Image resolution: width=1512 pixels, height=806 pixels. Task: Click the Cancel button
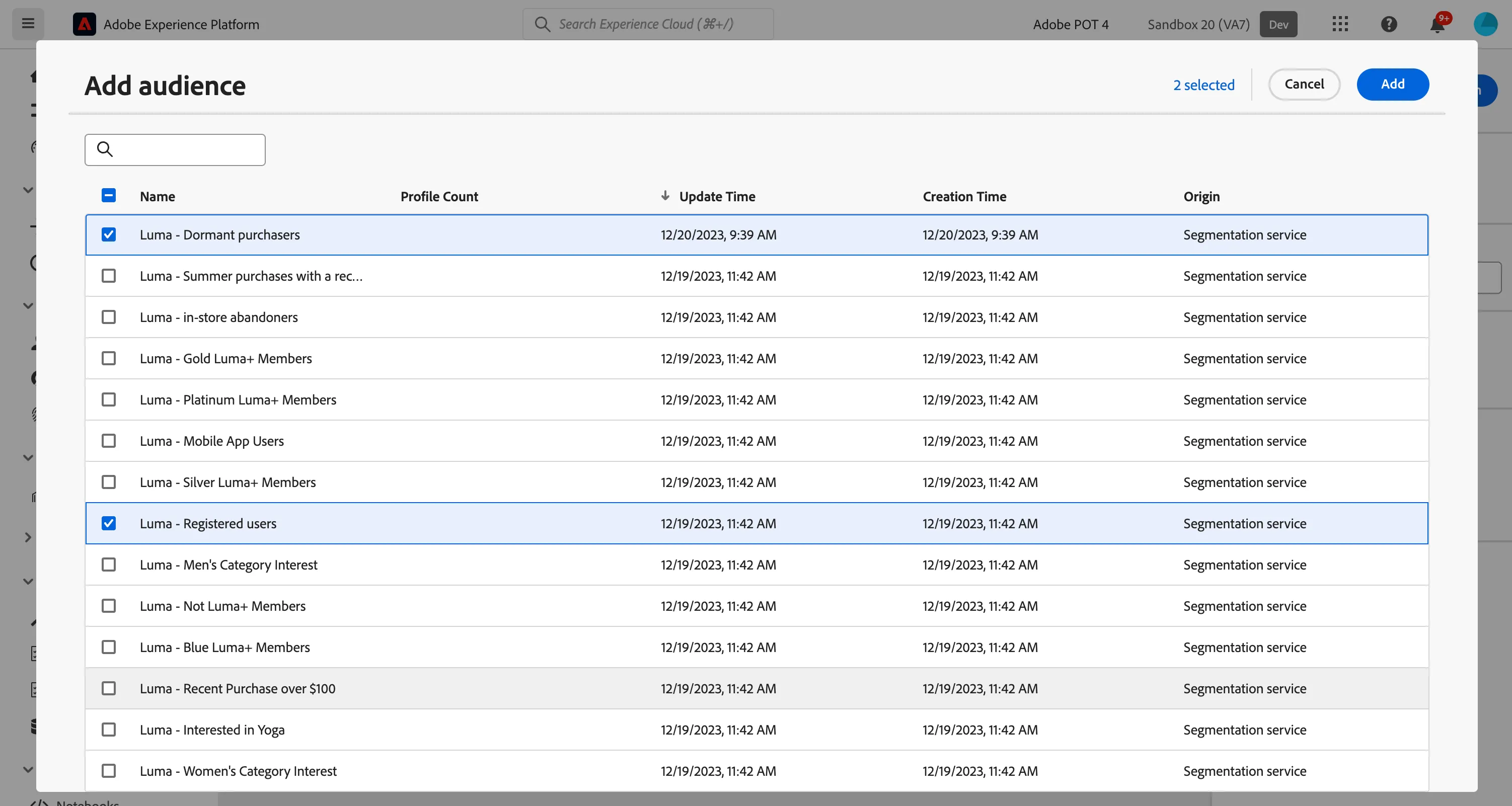(x=1304, y=85)
